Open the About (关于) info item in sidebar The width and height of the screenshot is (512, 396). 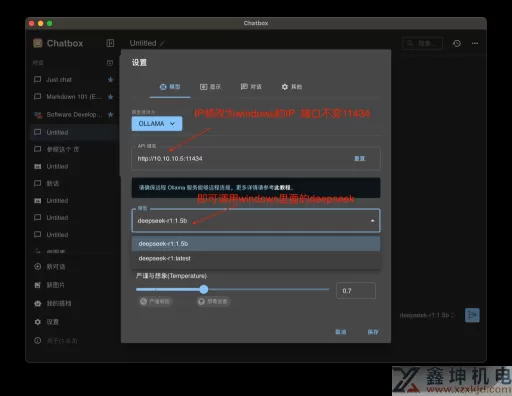[56, 341]
